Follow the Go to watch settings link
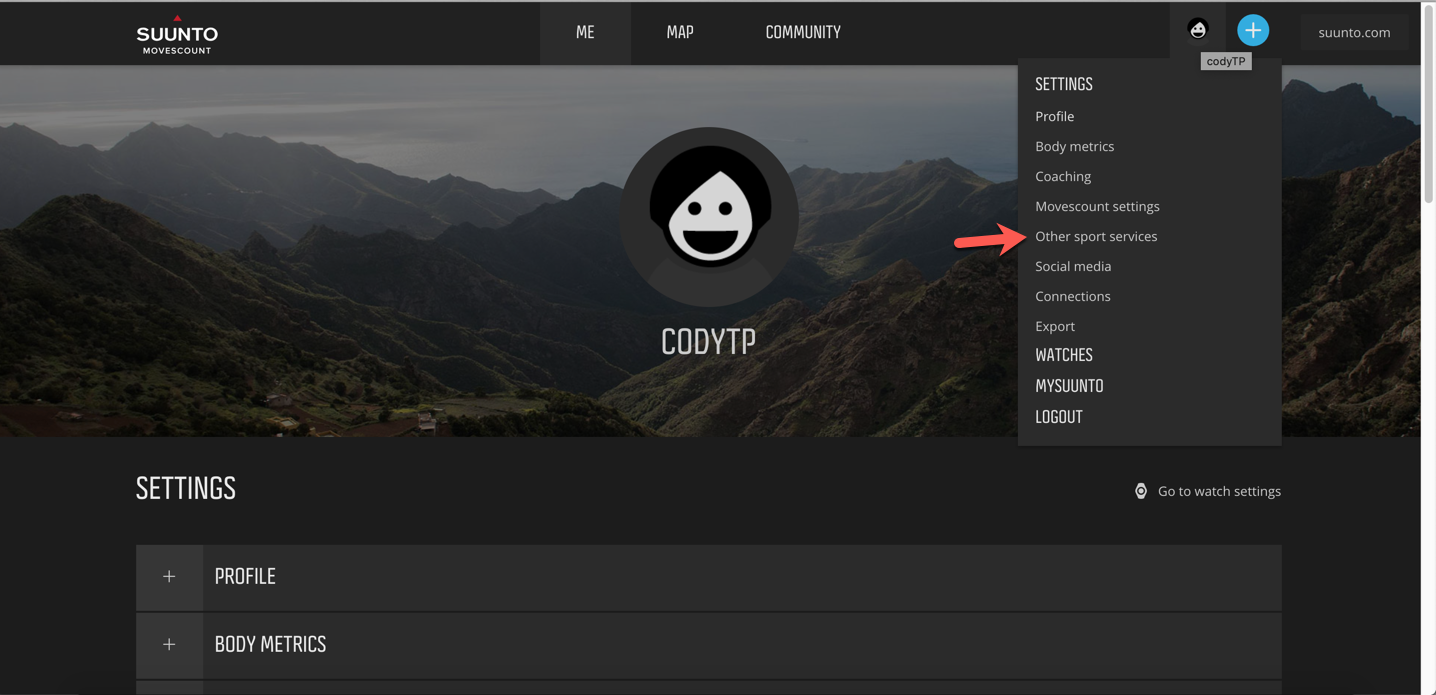1436x695 pixels. coord(1219,491)
